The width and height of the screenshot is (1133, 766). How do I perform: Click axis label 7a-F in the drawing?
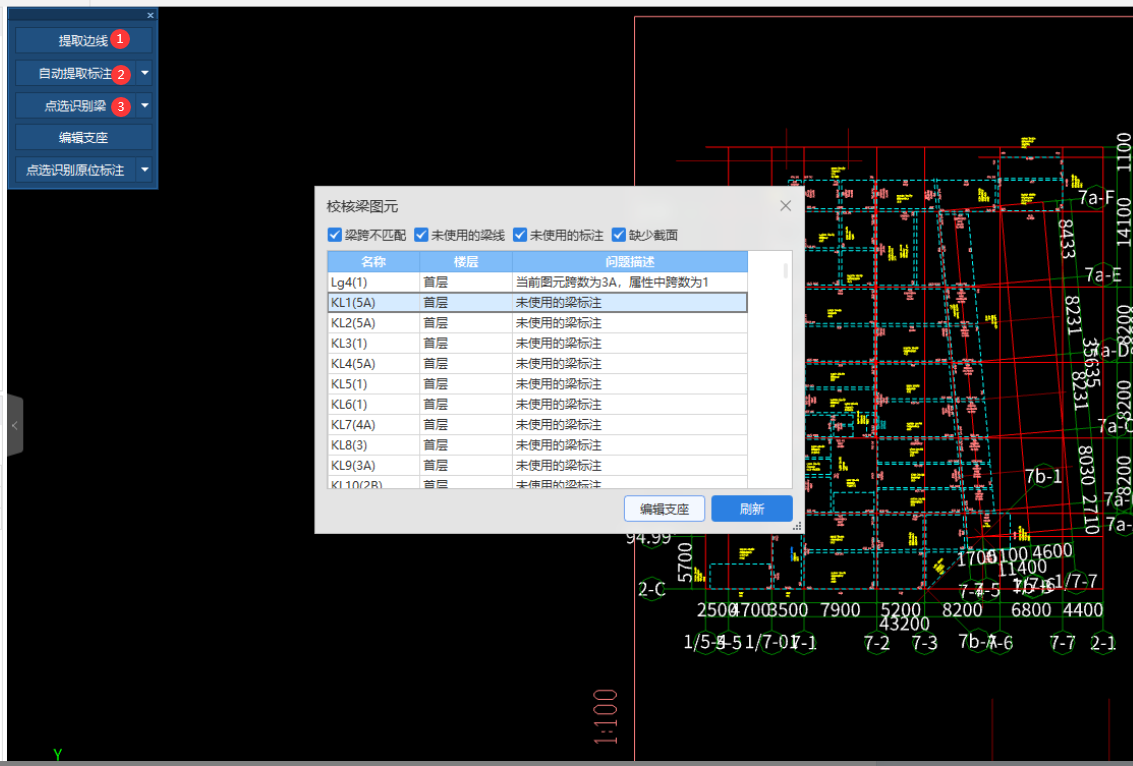[x=1097, y=197]
